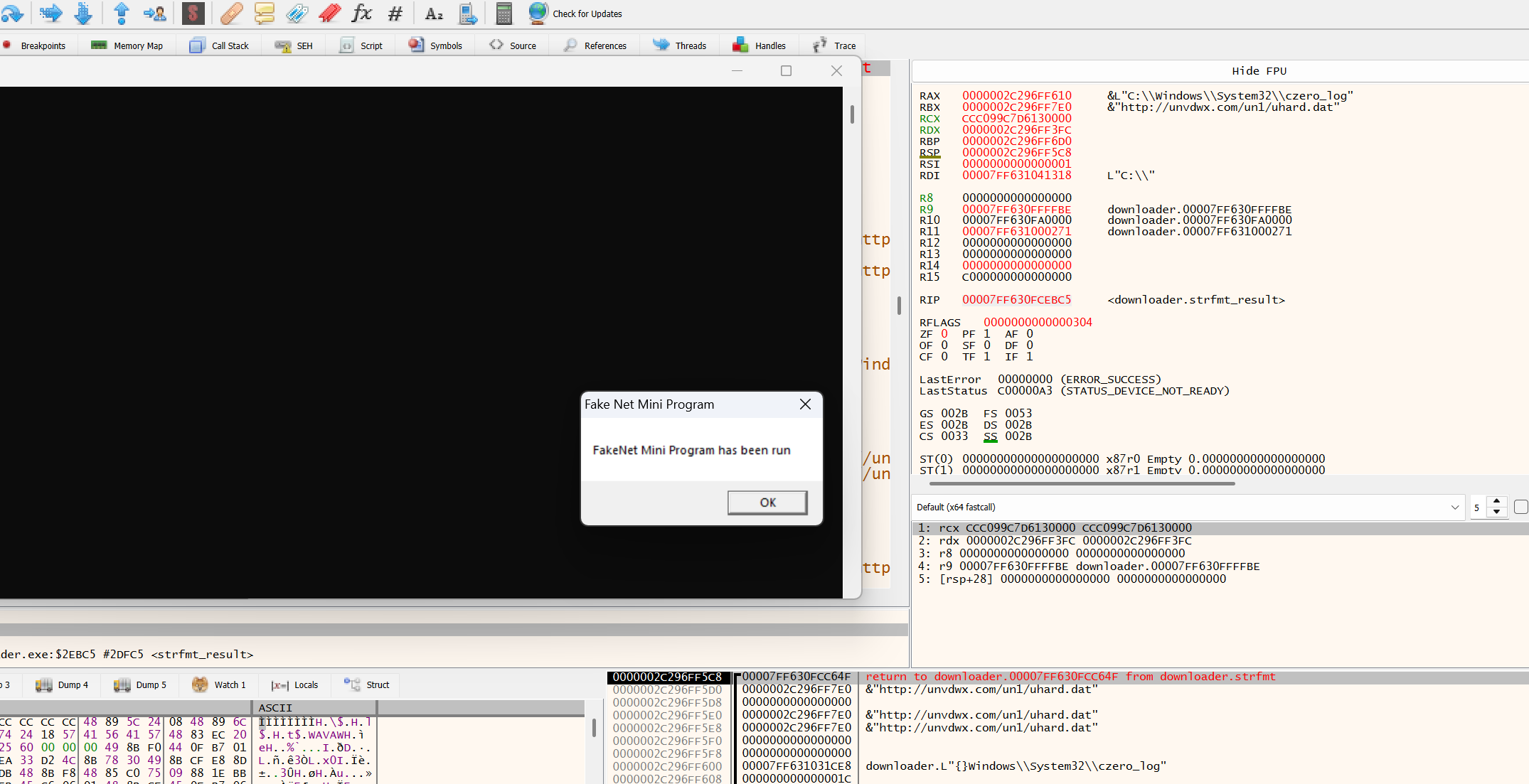Image resolution: width=1529 pixels, height=784 pixels.
Task: Switch to the Memory Map tab
Action: tap(128, 45)
